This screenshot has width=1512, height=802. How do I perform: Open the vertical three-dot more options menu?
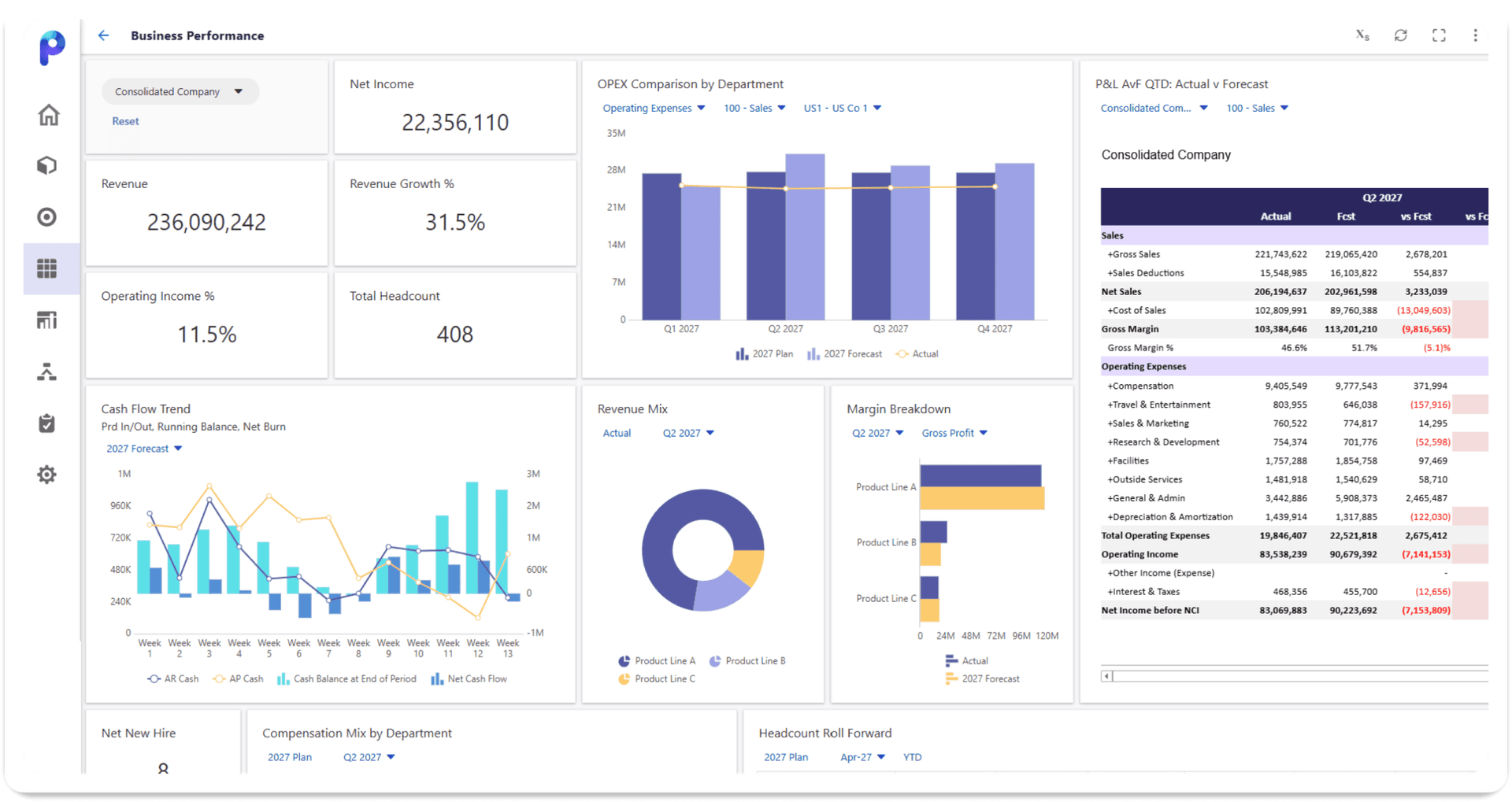coord(1476,35)
